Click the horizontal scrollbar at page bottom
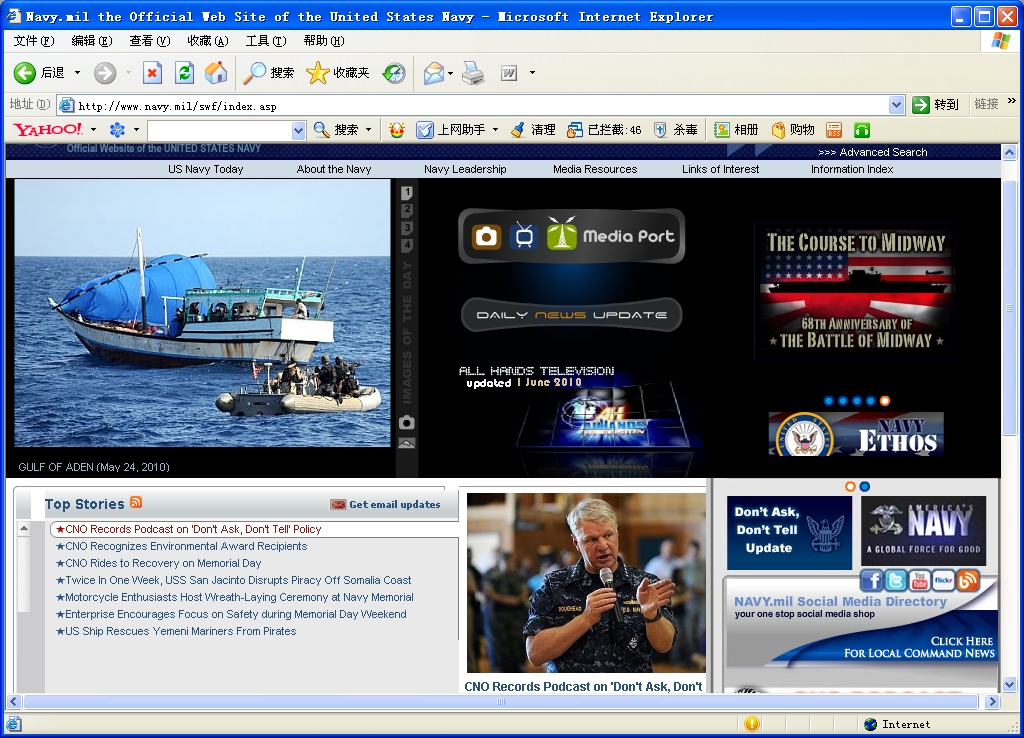1024x738 pixels. point(501,702)
